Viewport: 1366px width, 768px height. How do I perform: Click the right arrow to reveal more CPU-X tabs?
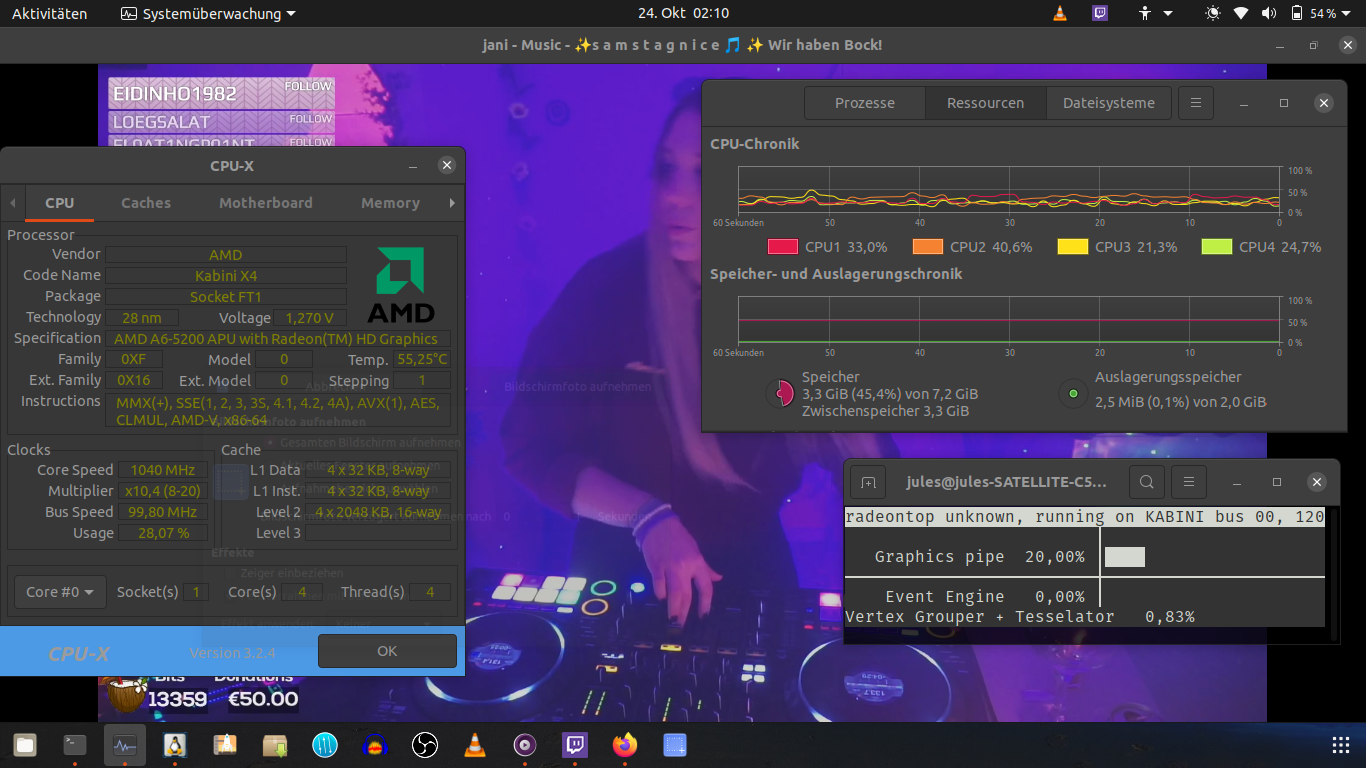[452, 203]
